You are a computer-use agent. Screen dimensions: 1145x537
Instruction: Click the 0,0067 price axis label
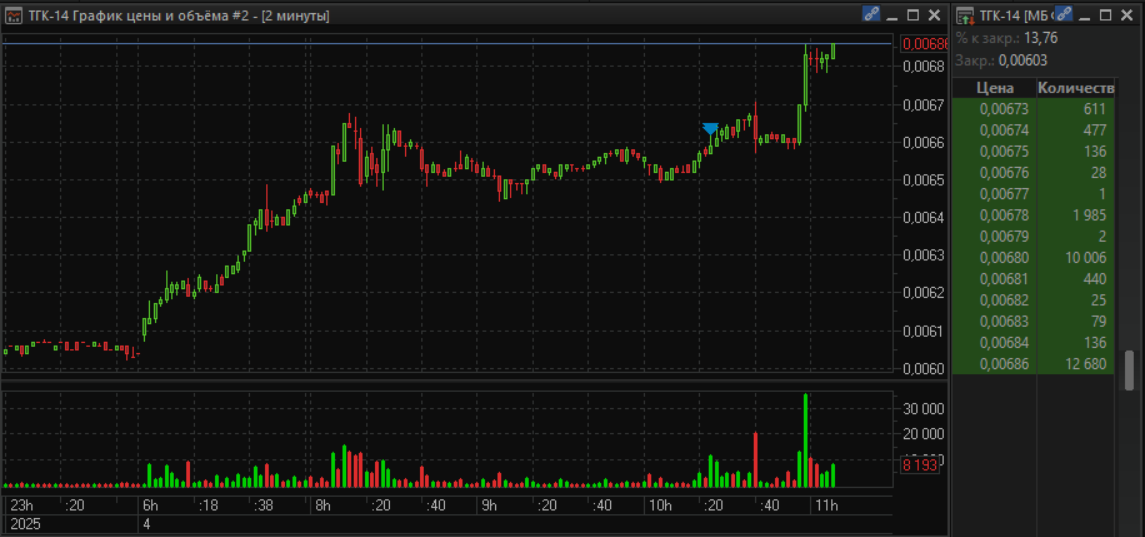coord(923,104)
